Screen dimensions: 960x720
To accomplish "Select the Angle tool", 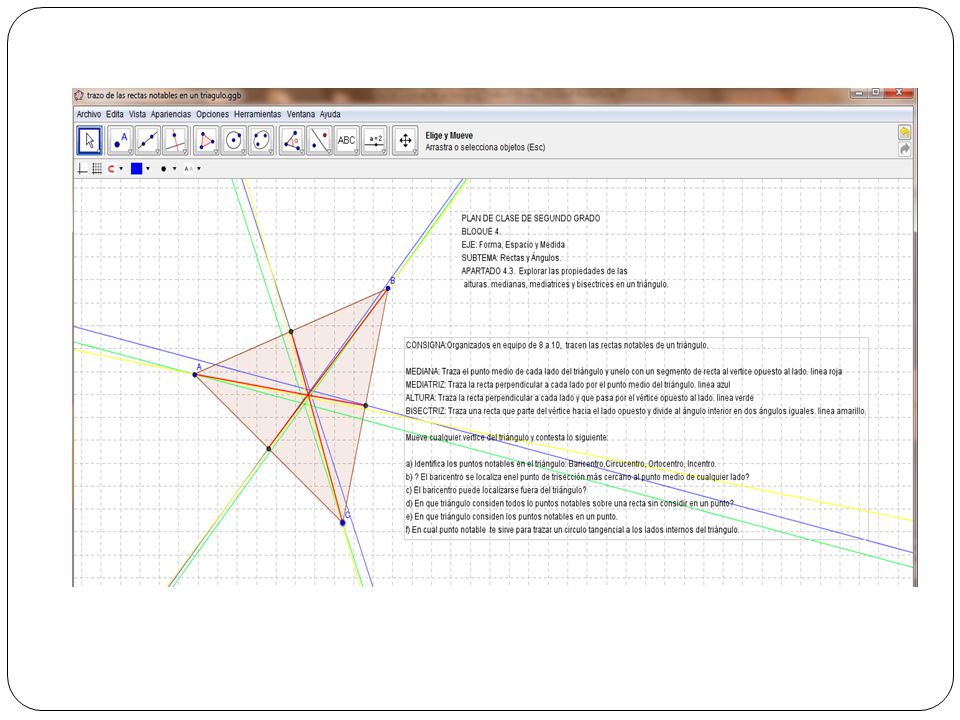I will [292, 141].
